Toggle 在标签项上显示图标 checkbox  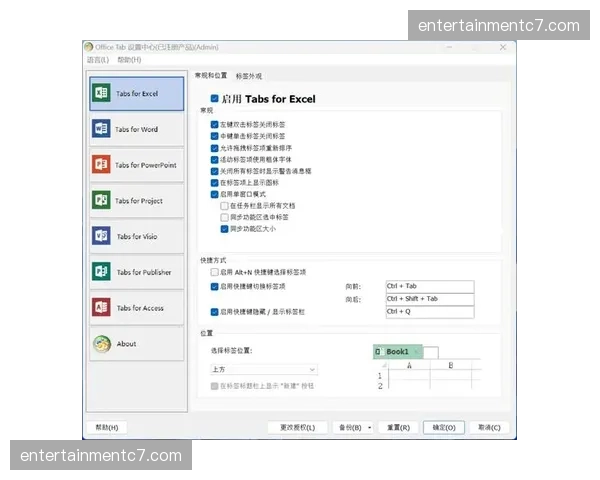coord(215,183)
